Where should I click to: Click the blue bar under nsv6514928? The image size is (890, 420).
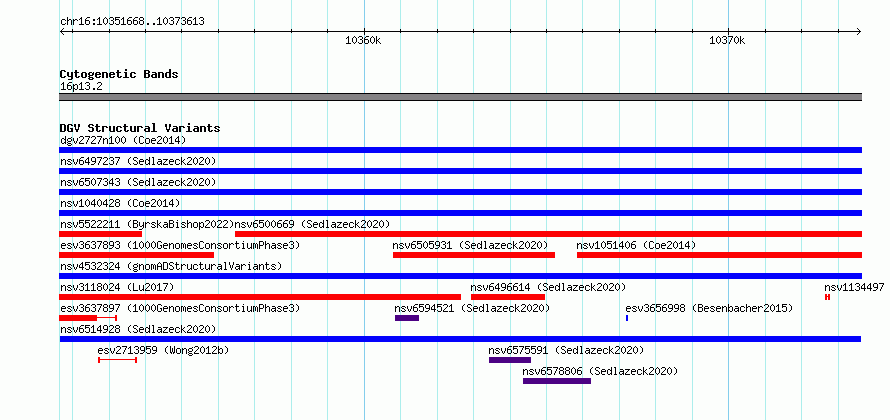click(x=460, y=339)
